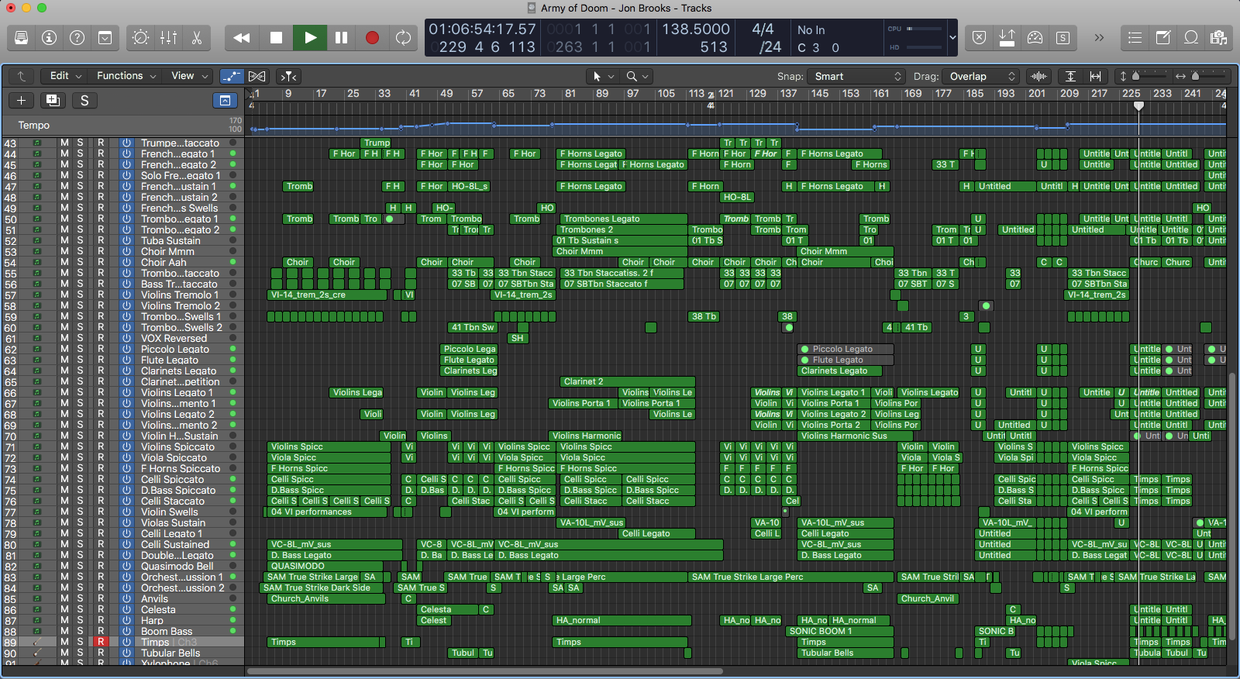Open the LCD display options chevron
This screenshot has height=679, width=1240.
(953, 38)
